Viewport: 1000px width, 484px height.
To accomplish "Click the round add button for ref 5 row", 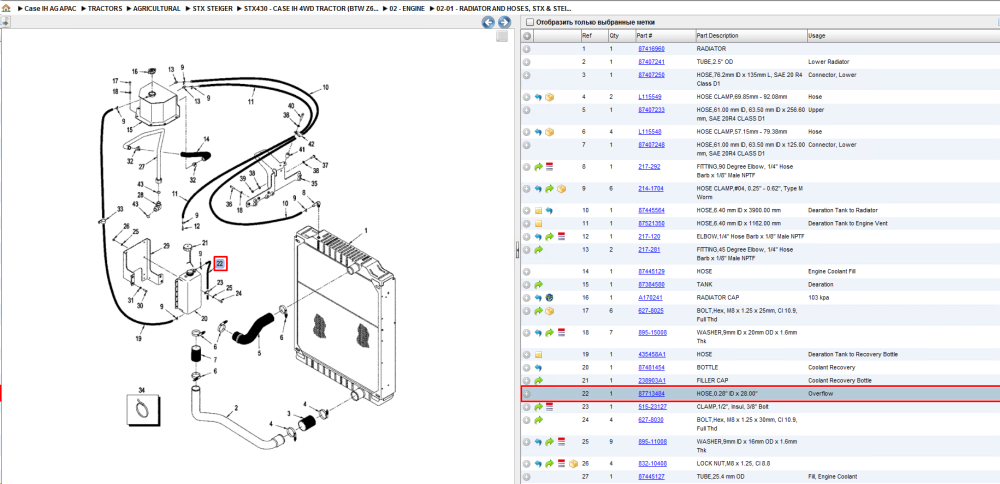I will coord(527,110).
